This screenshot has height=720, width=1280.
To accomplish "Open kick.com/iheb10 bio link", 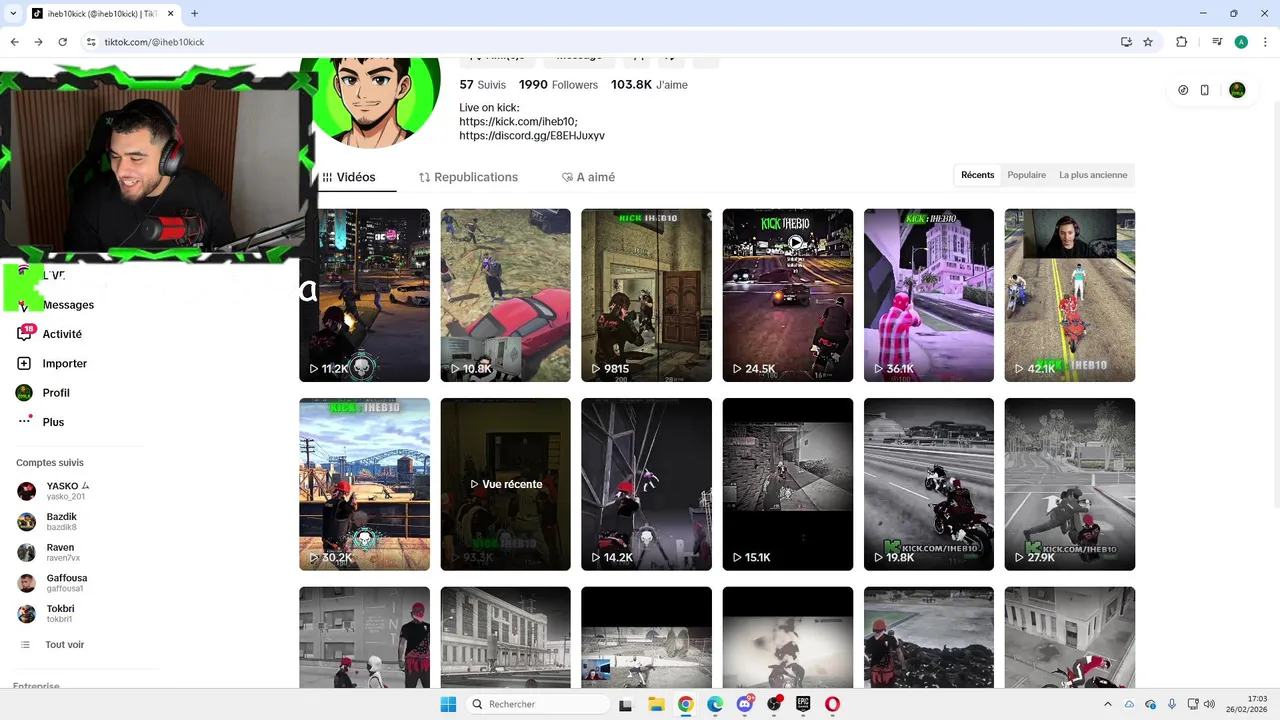I will (518, 121).
